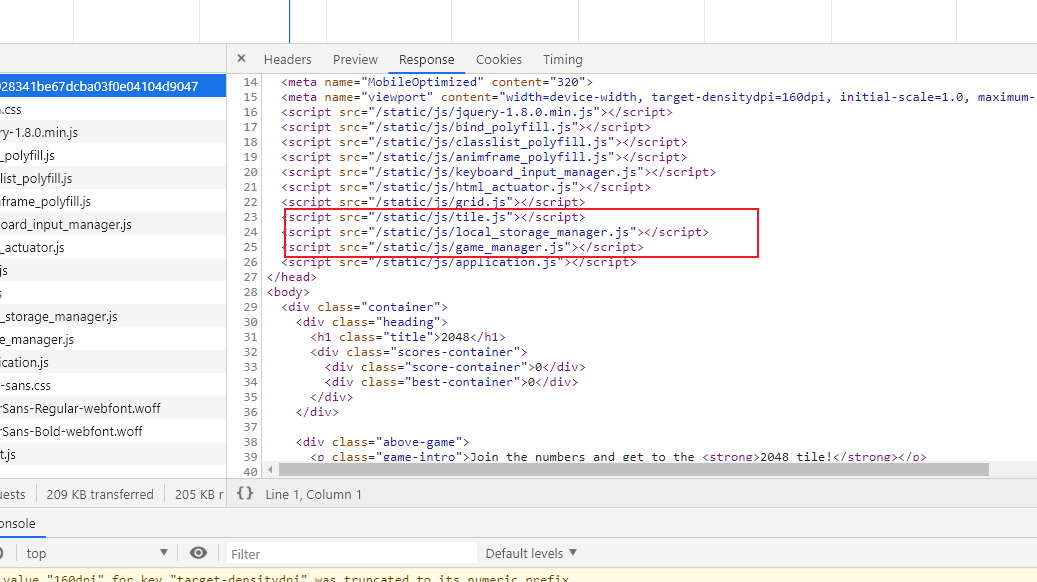This screenshot has height=582, width=1037.
Task: Click the tile.js script line
Action: pyautogui.click(x=433, y=217)
